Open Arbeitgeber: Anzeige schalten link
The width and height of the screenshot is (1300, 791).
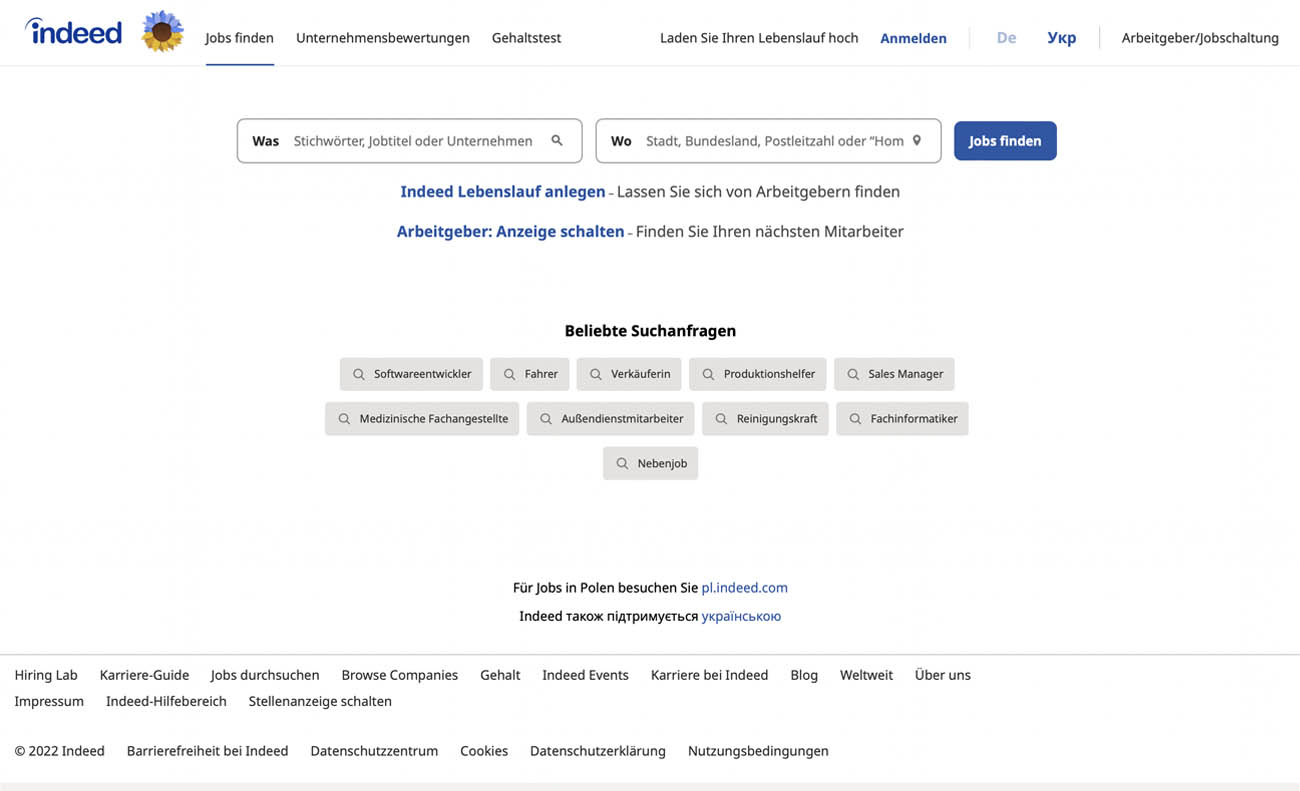(x=511, y=231)
